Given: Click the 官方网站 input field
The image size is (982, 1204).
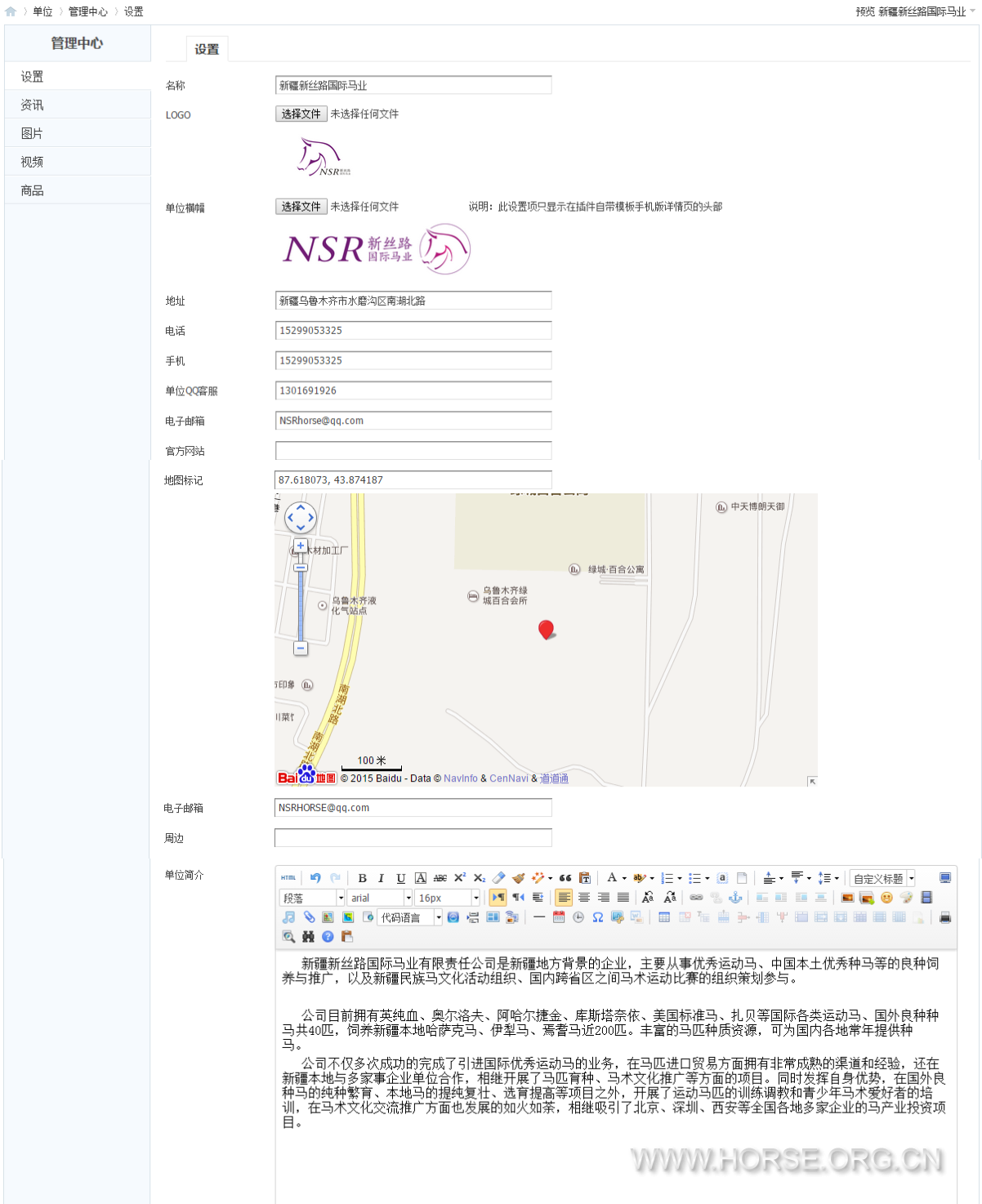Looking at the screenshot, I should coord(413,451).
